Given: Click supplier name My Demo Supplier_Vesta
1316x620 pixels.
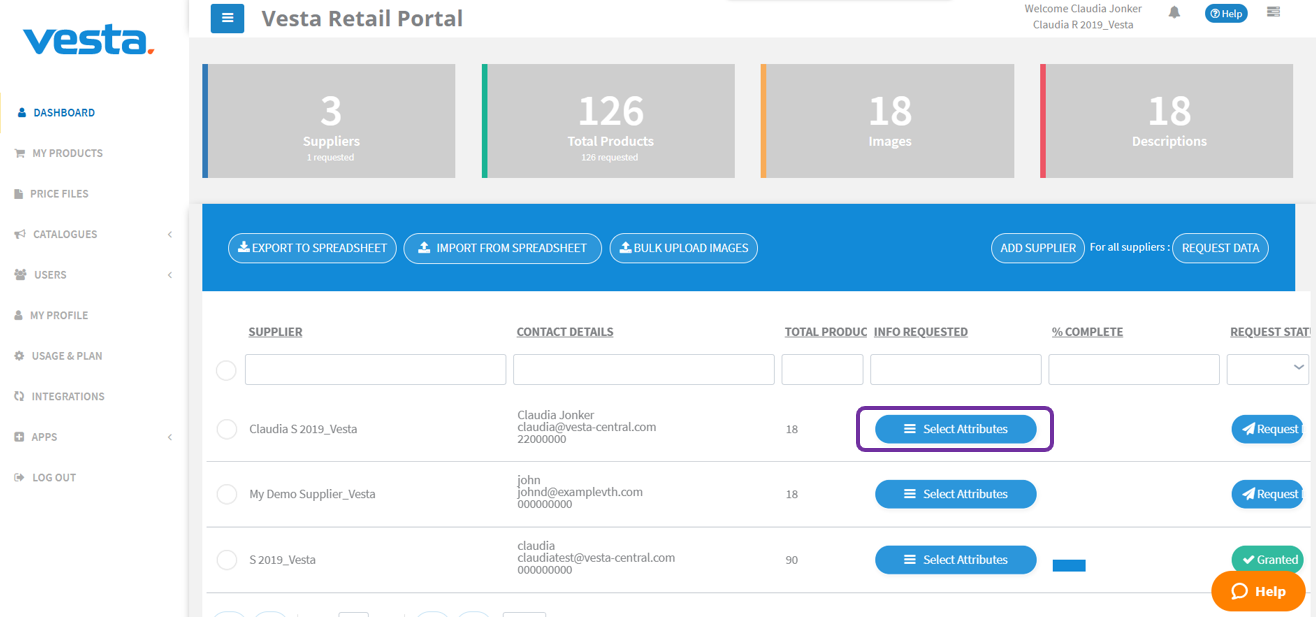Looking at the screenshot, I should pyautogui.click(x=312, y=494).
